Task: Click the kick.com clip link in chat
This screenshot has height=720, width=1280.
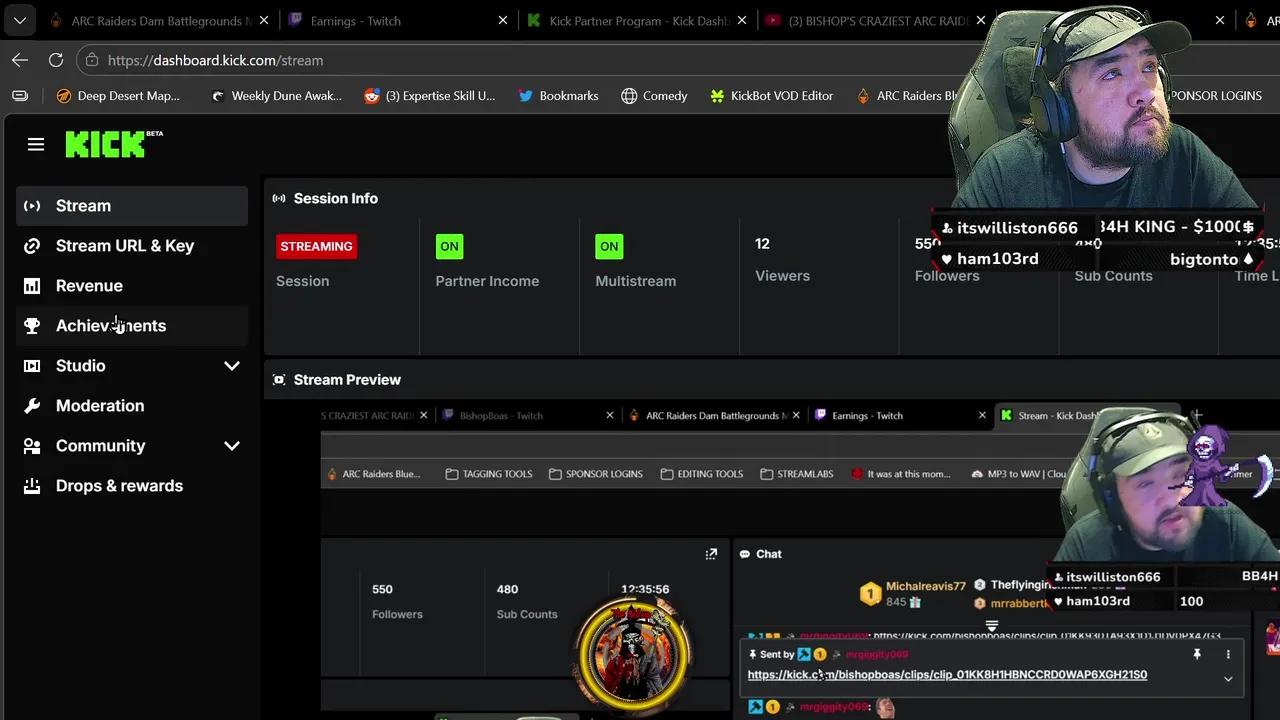Action: point(947,674)
